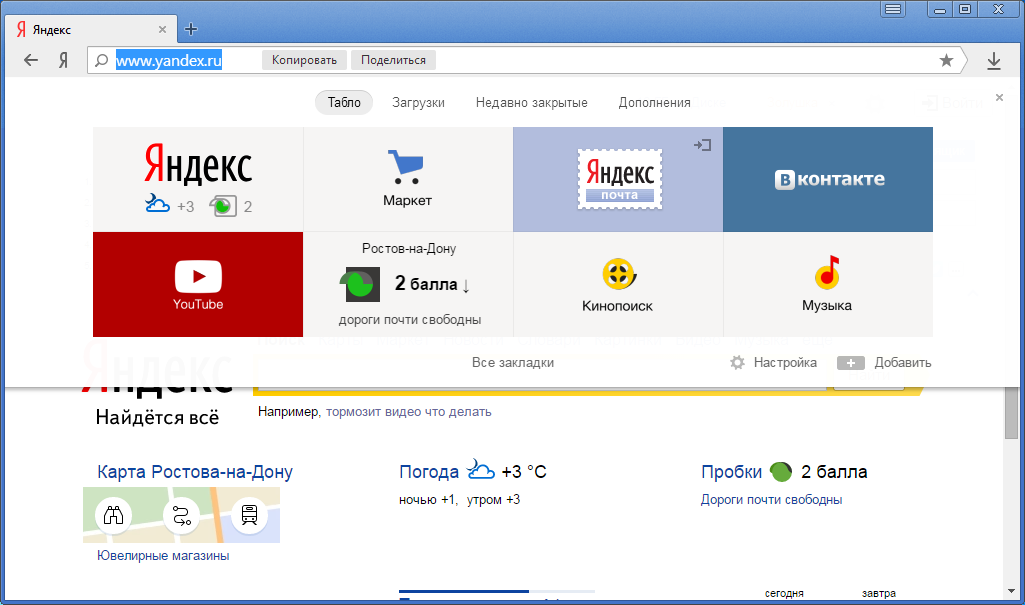Open the Погода link
The image size is (1025, 605).
429,472
